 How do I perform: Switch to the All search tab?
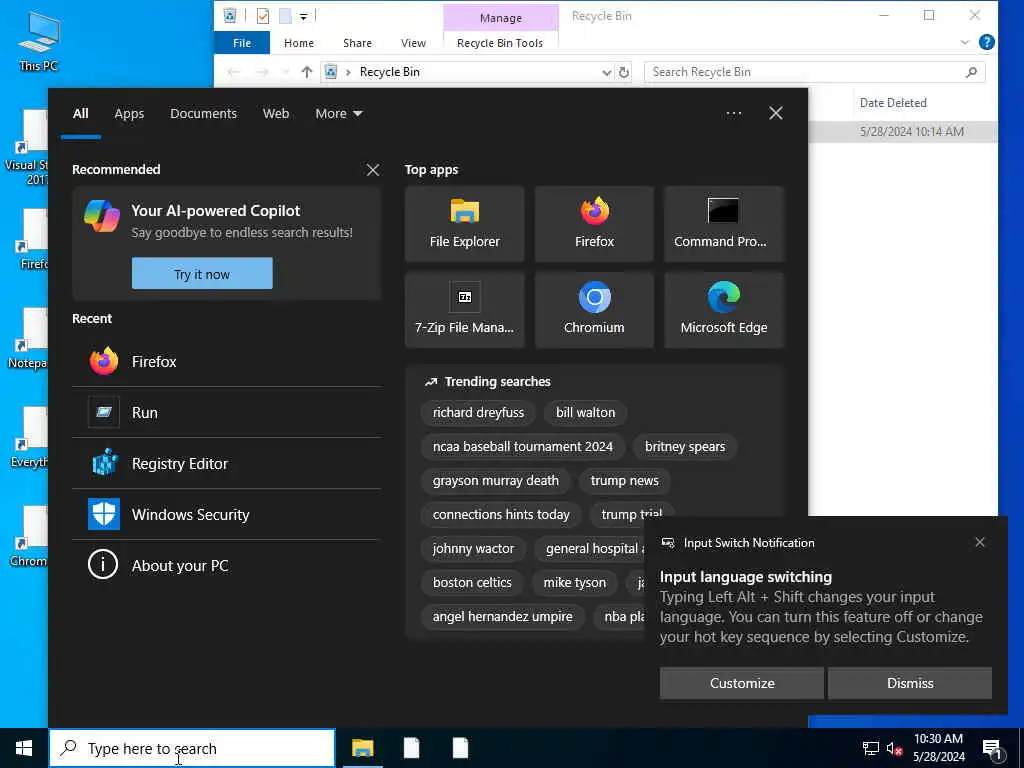point(80,114)
